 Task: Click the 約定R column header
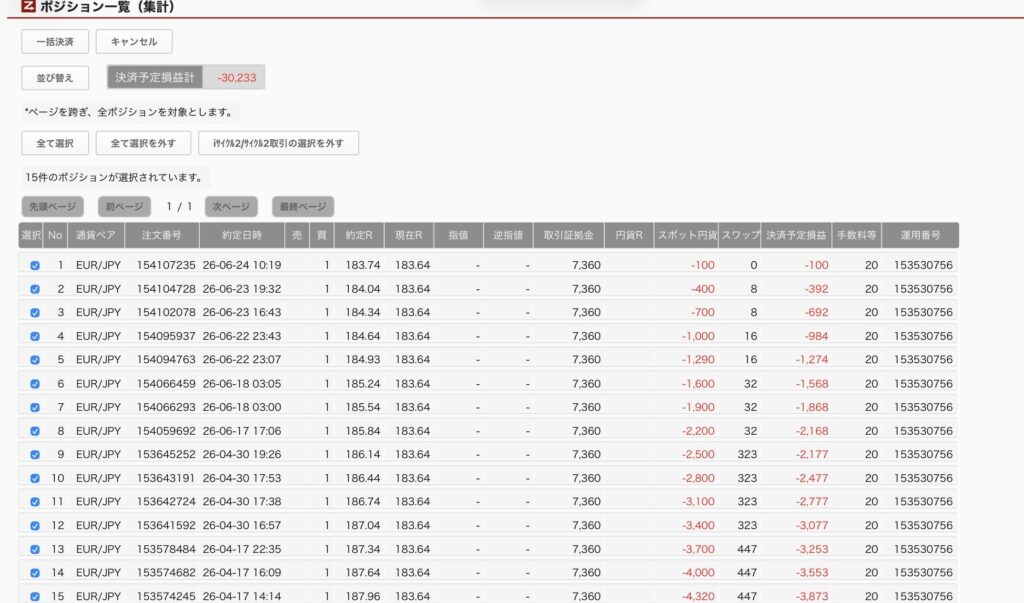coord(359,235)
